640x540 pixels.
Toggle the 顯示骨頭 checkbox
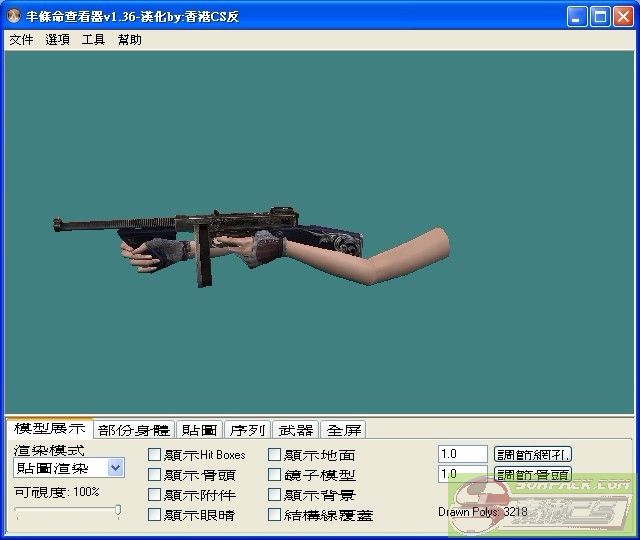pos(154,475)
